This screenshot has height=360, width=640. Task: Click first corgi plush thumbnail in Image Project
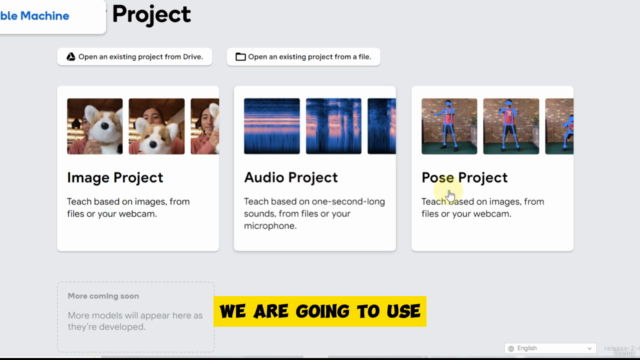[x=95, y=126]
